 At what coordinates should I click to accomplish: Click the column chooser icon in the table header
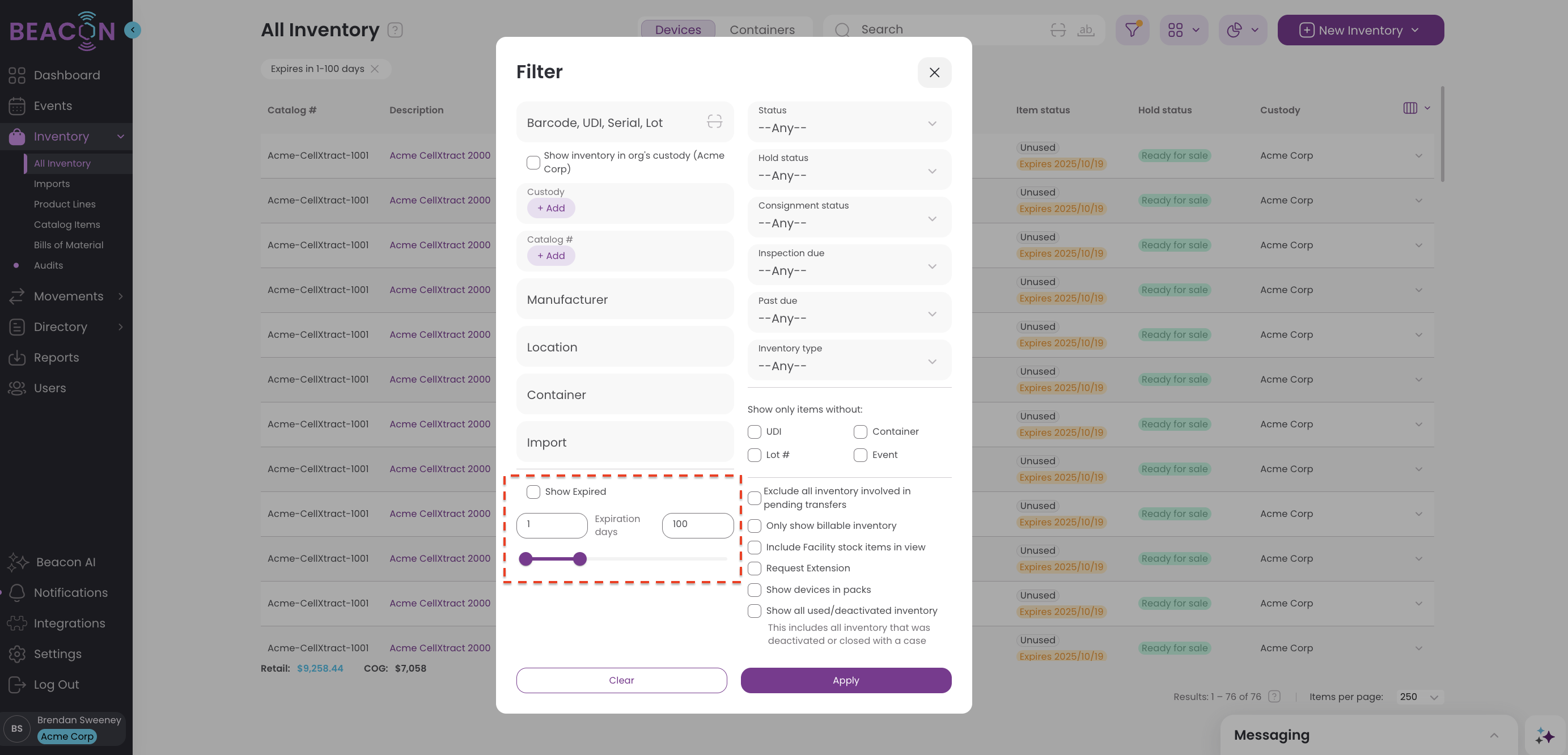tap(1410, 108)
